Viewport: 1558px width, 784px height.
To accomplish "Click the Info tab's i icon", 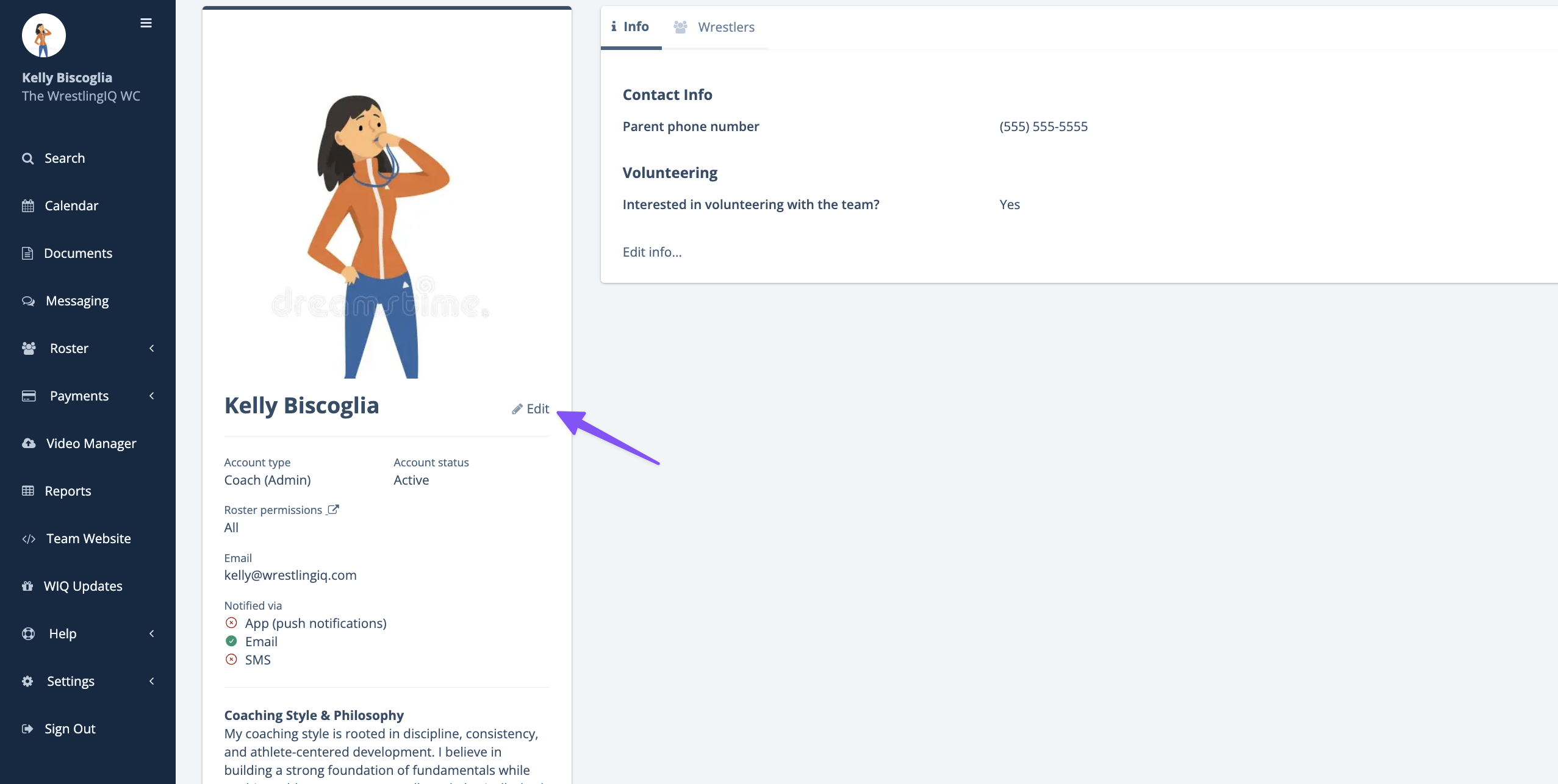I will point(614,26).
